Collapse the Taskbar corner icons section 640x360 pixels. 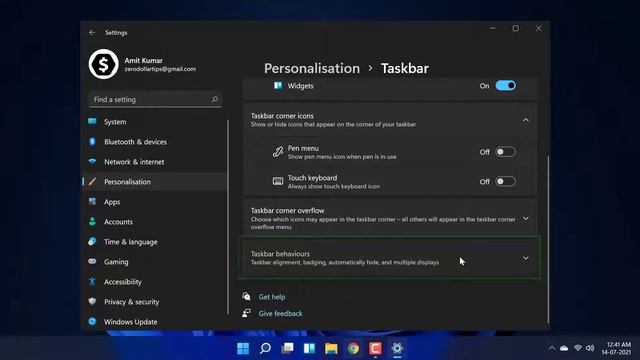(526, 120)
